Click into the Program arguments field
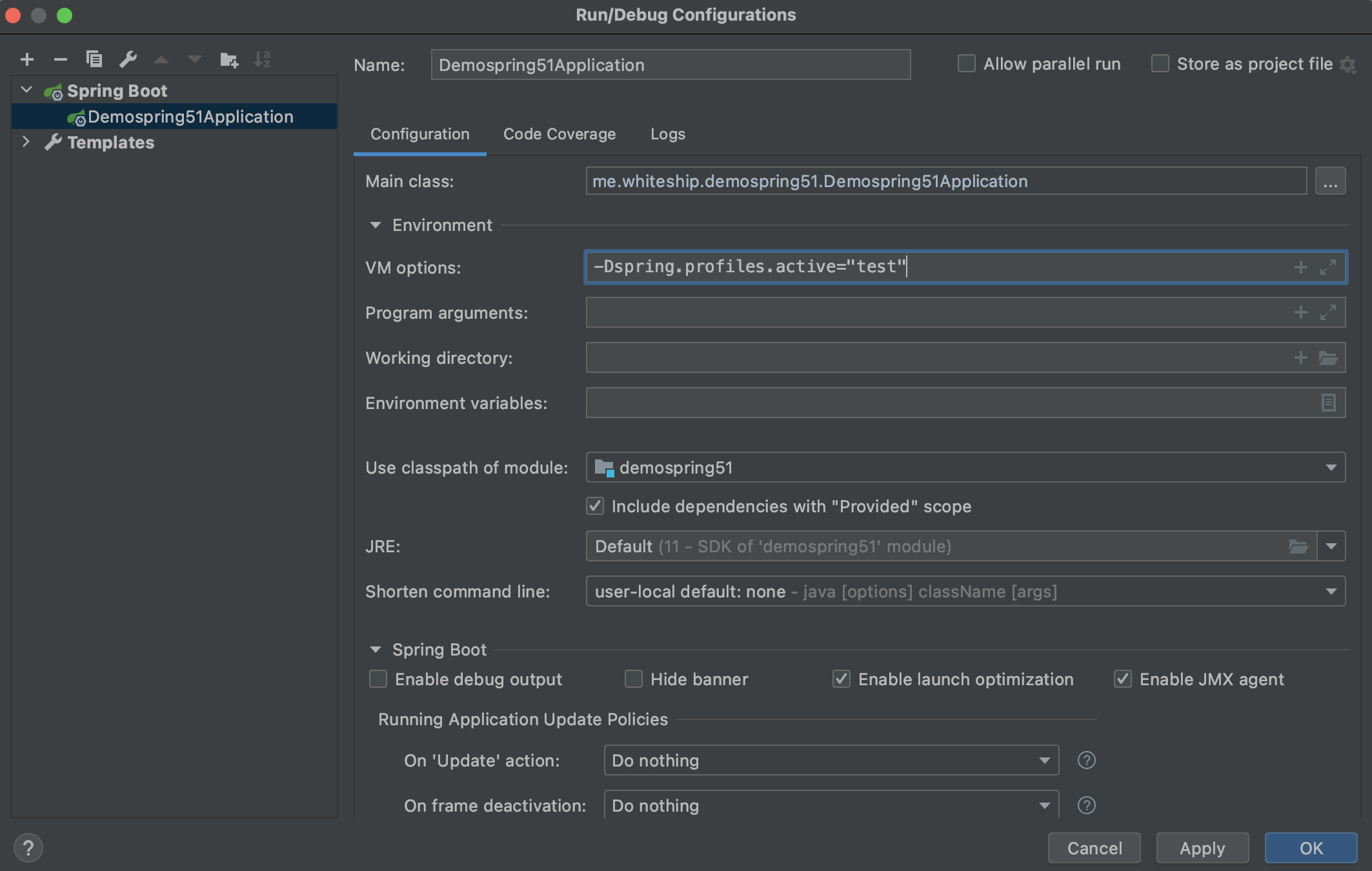Image resolution: width=1372 pixels, height=871 pixels. 936,312
